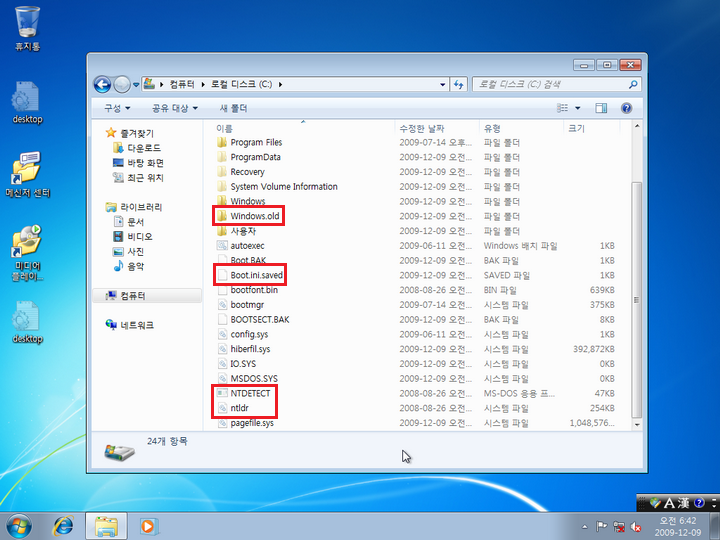Open the Recycle Bin (휴지통) desktop icon
Viewport: 720px width, 540px height.
point(28,28)
